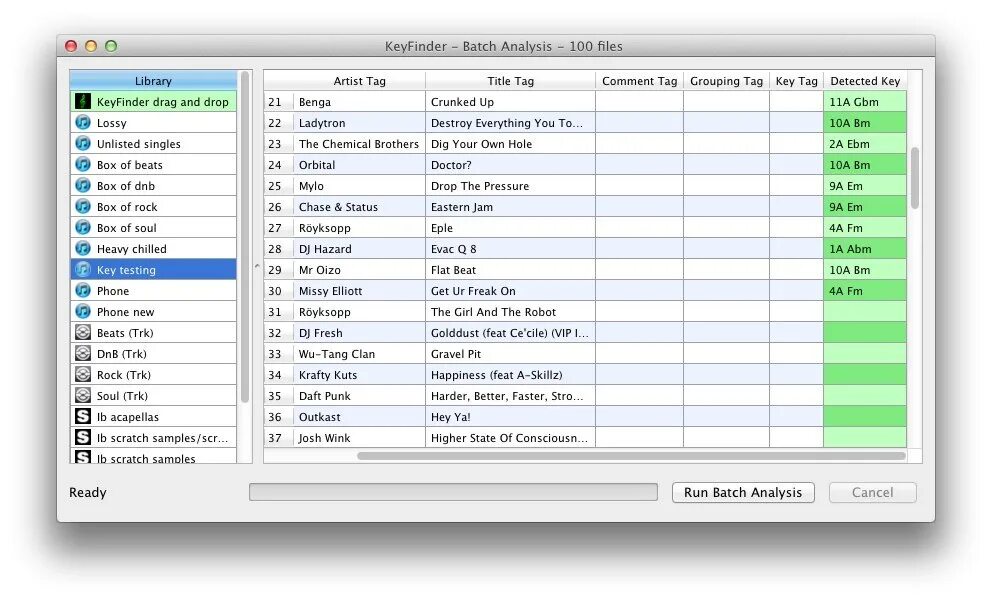Select The Chemical Brothers artist cell
The image size is (992, 601).
359,144
